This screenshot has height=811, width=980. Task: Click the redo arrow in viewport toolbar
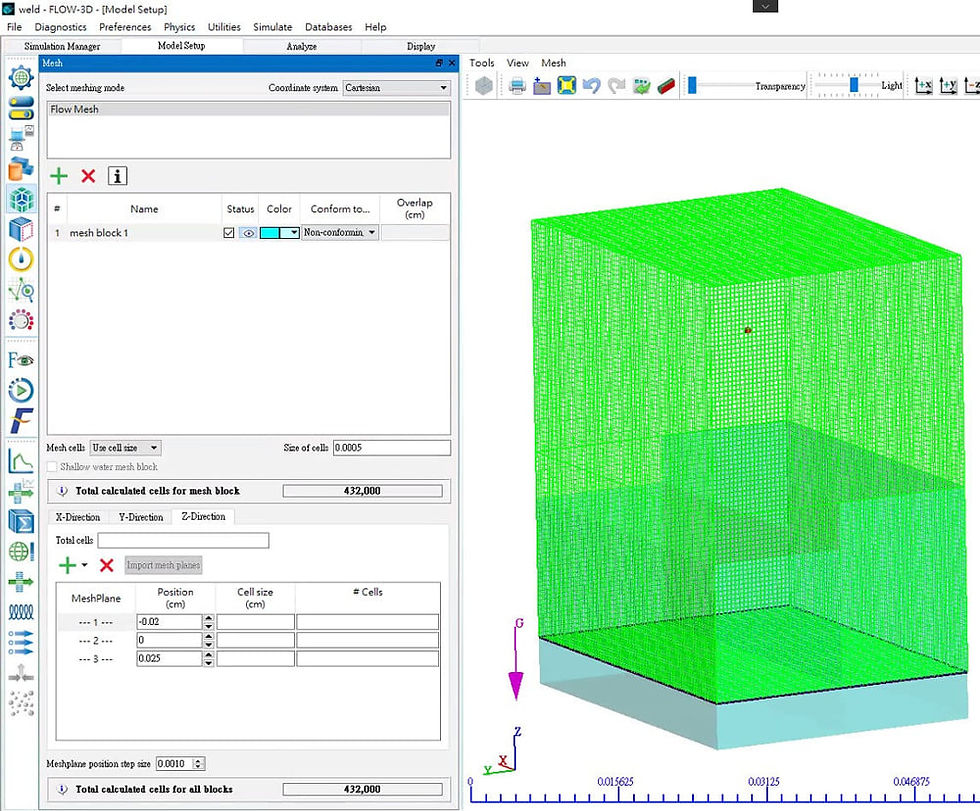point(616,86)
